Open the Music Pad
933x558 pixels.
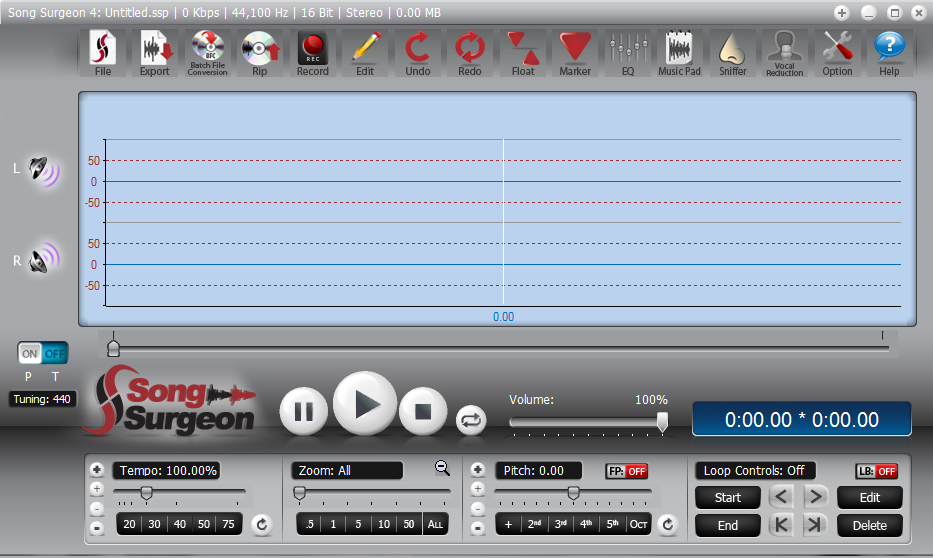click(680, 54)
